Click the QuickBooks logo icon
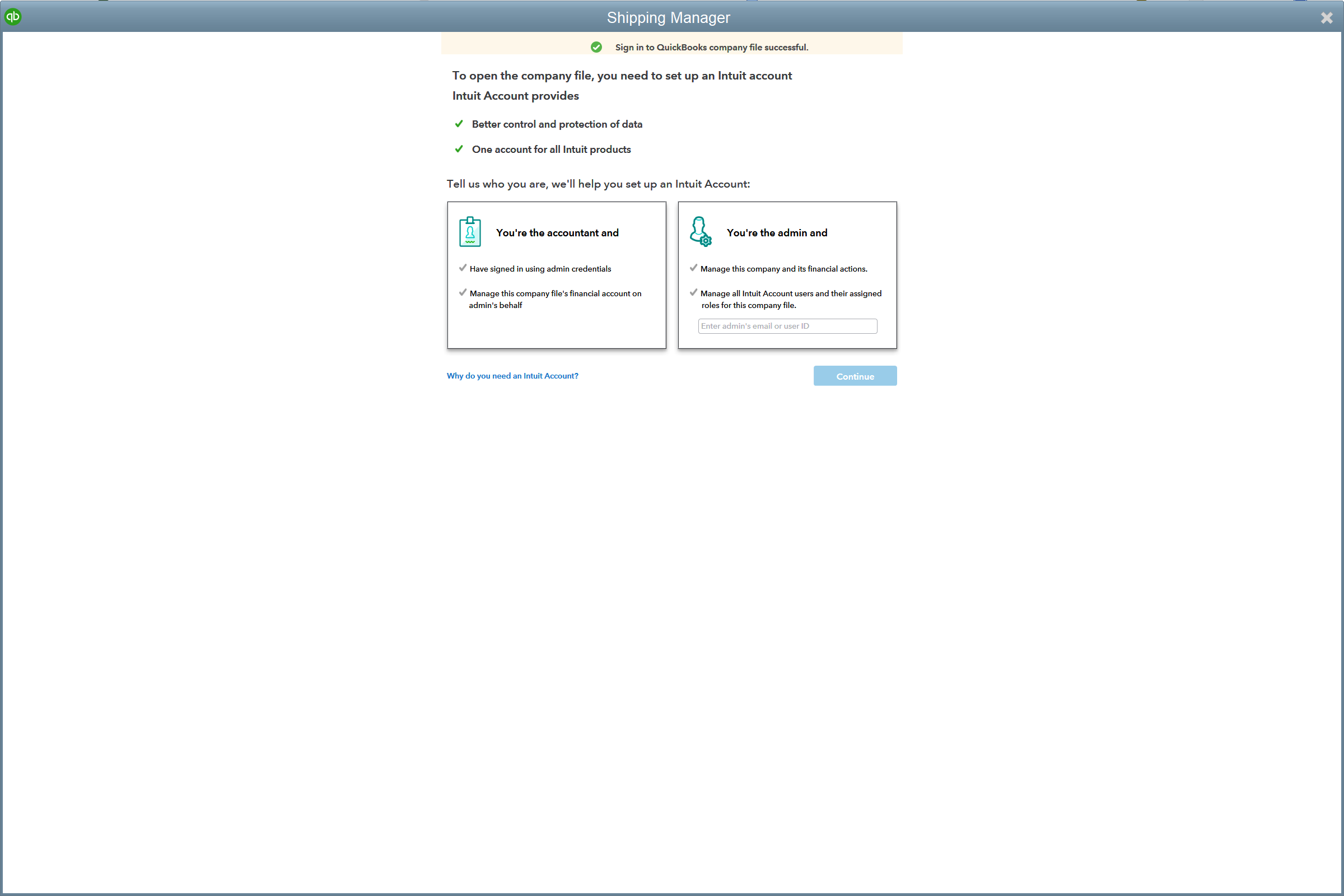 point(12,17)
